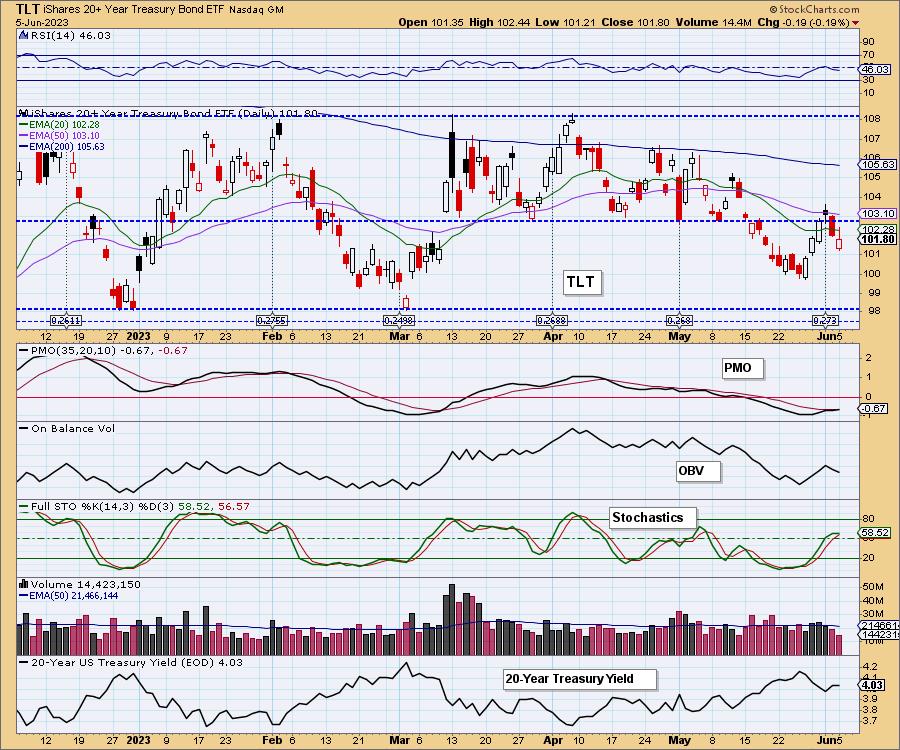Click the candlestick icon before the Daily price label
Viewport: 900px width, 750px height.
click(24, 113)
